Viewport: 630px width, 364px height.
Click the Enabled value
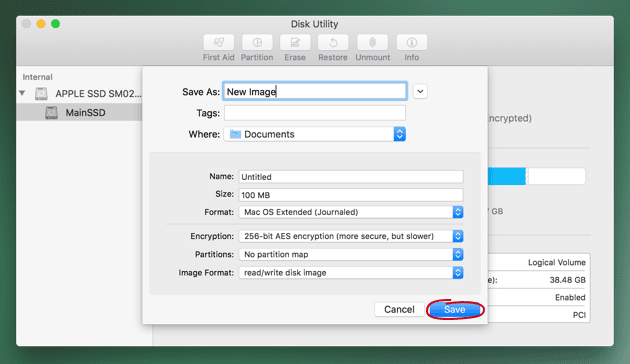coord(570,297)
